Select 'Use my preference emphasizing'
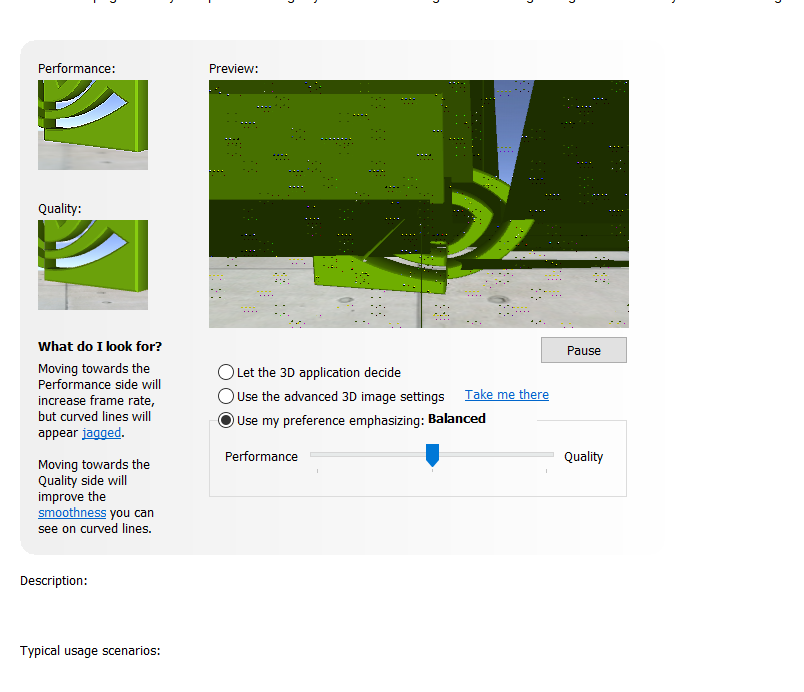Viewport: 804px width, 692px height. tap(226, 420)
